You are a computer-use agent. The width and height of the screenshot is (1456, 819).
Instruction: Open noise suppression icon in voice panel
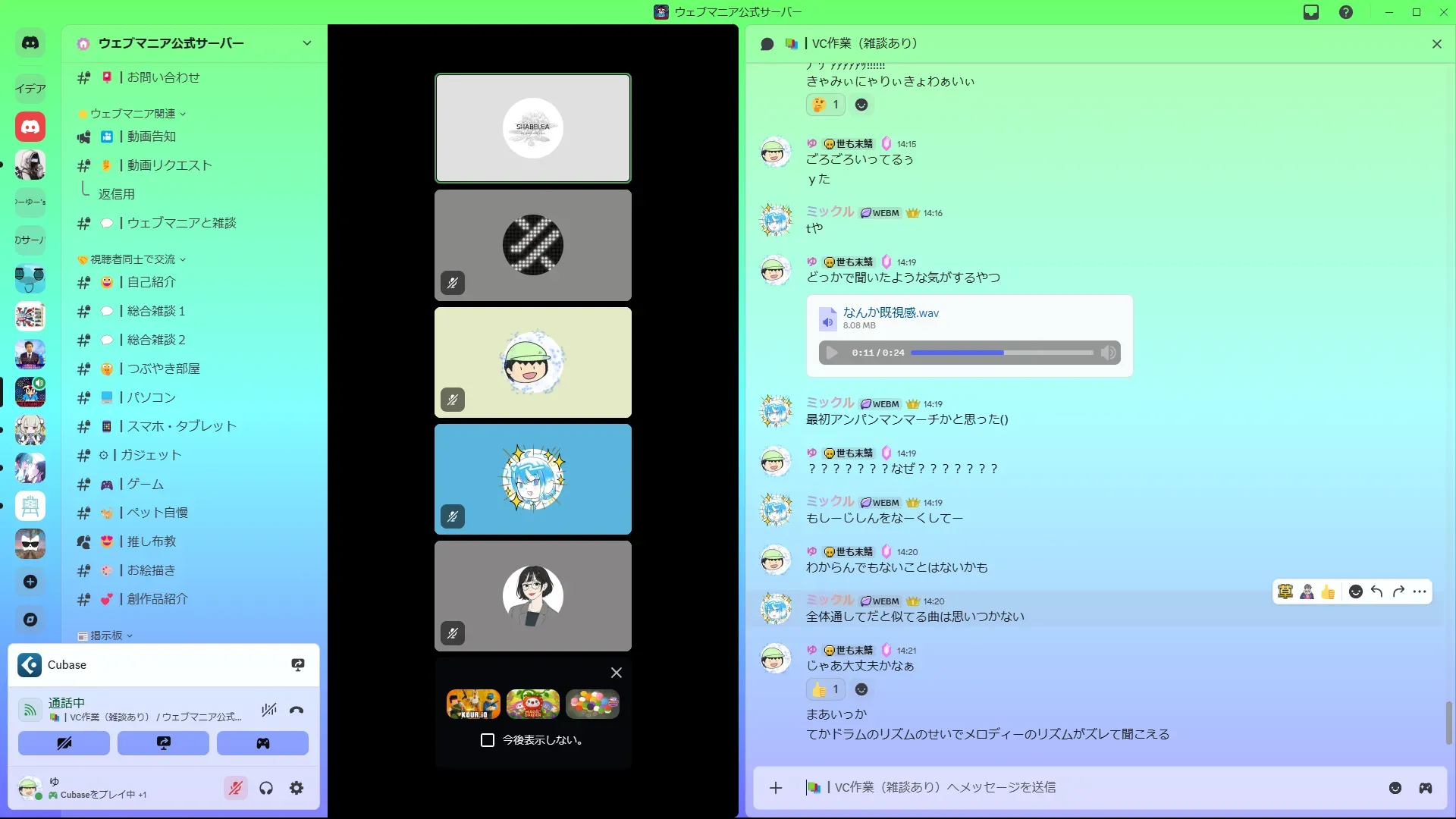tap(268, 711)
